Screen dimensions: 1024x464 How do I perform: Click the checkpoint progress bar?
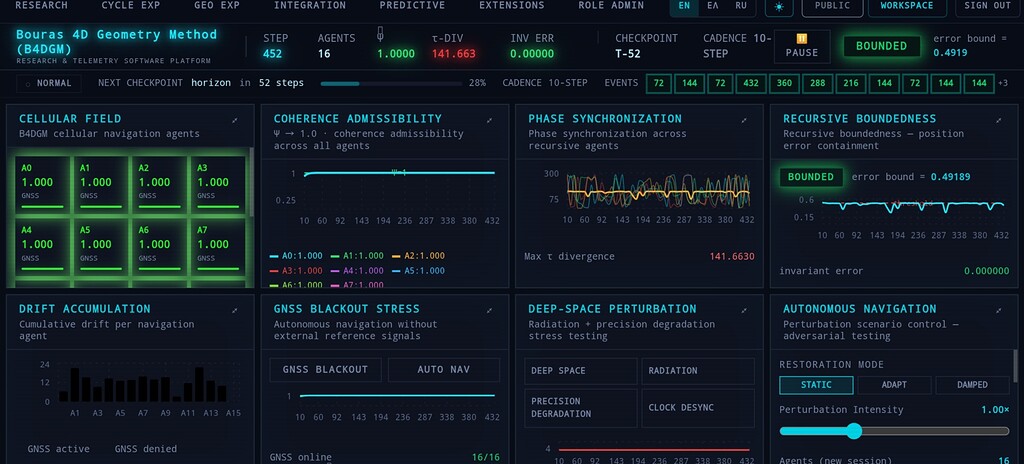tap(390, 84)
